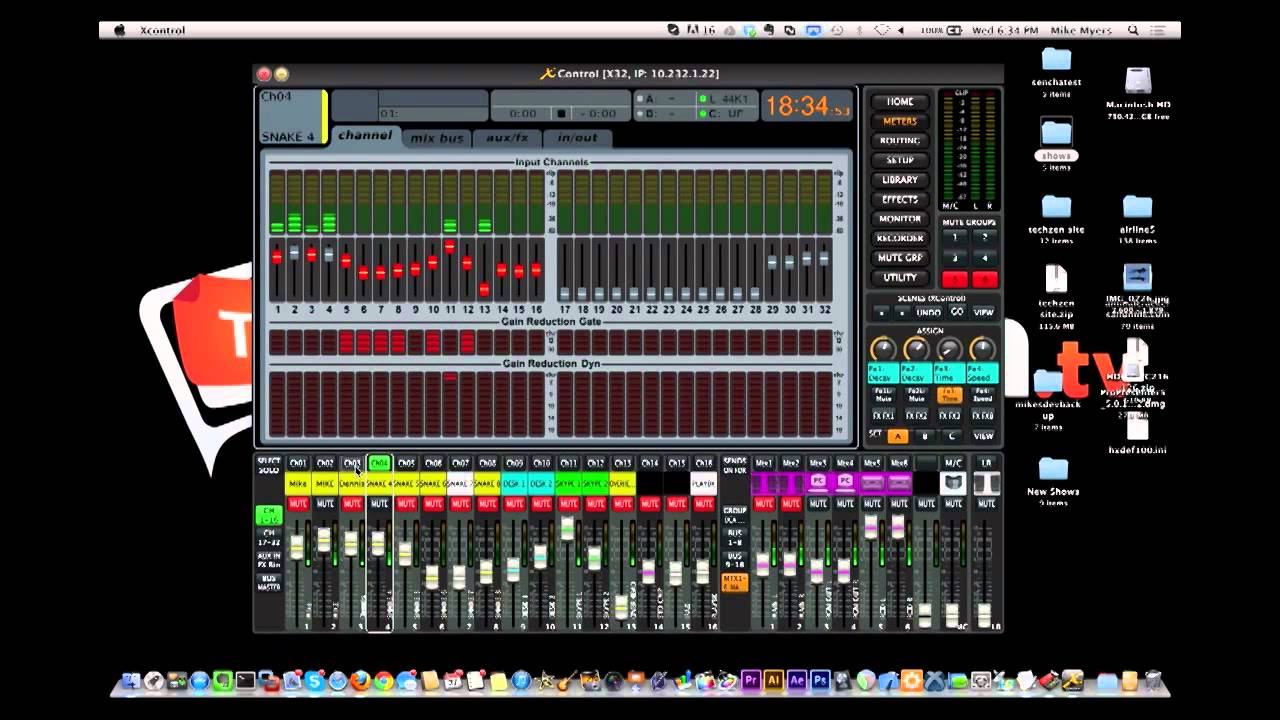
Task: Enable mute group 1
Action: point(954,238)
